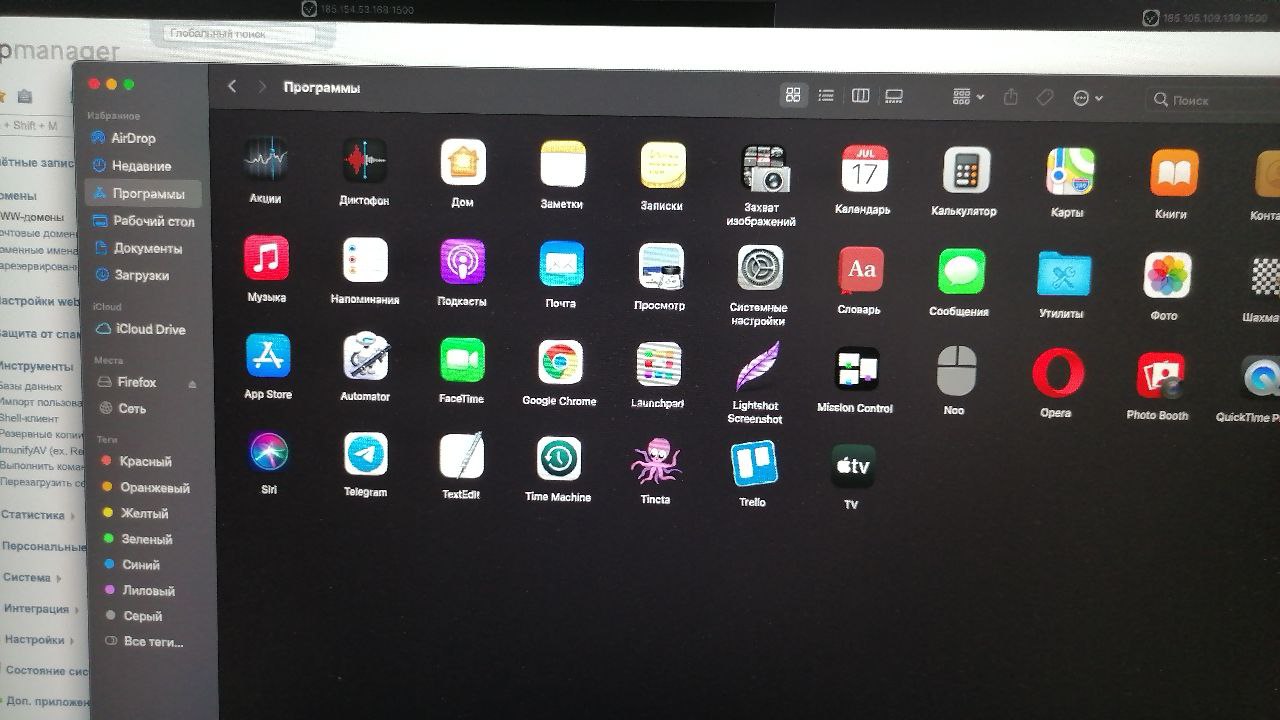Open the Tincta octopus app icon
The height and width of the screenshot is (720, 1280).
coord(656,462)
